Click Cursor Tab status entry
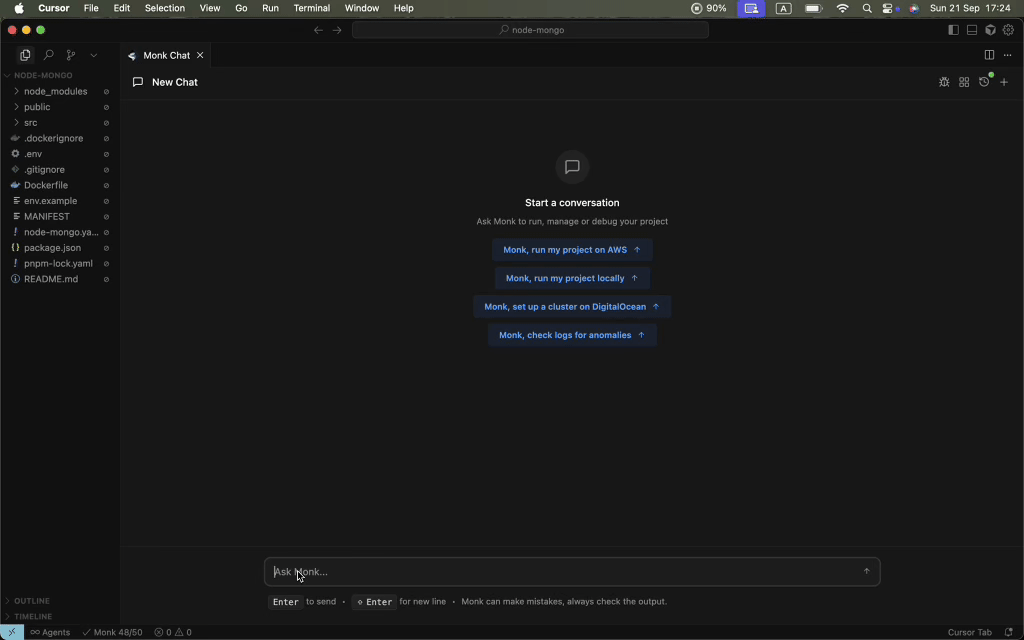 [969, 632]
